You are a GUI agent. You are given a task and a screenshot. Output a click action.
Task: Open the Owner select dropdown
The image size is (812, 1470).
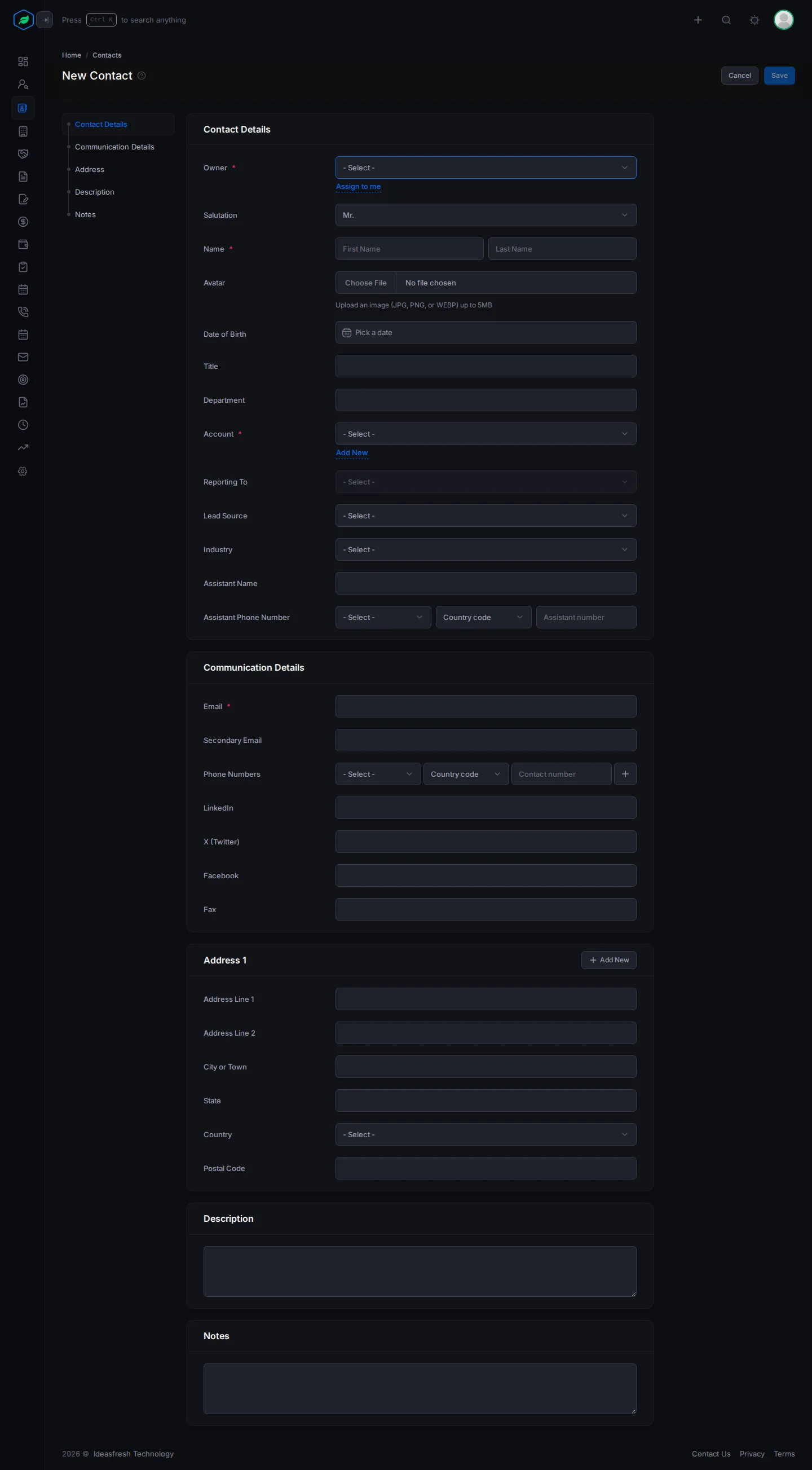486,168
